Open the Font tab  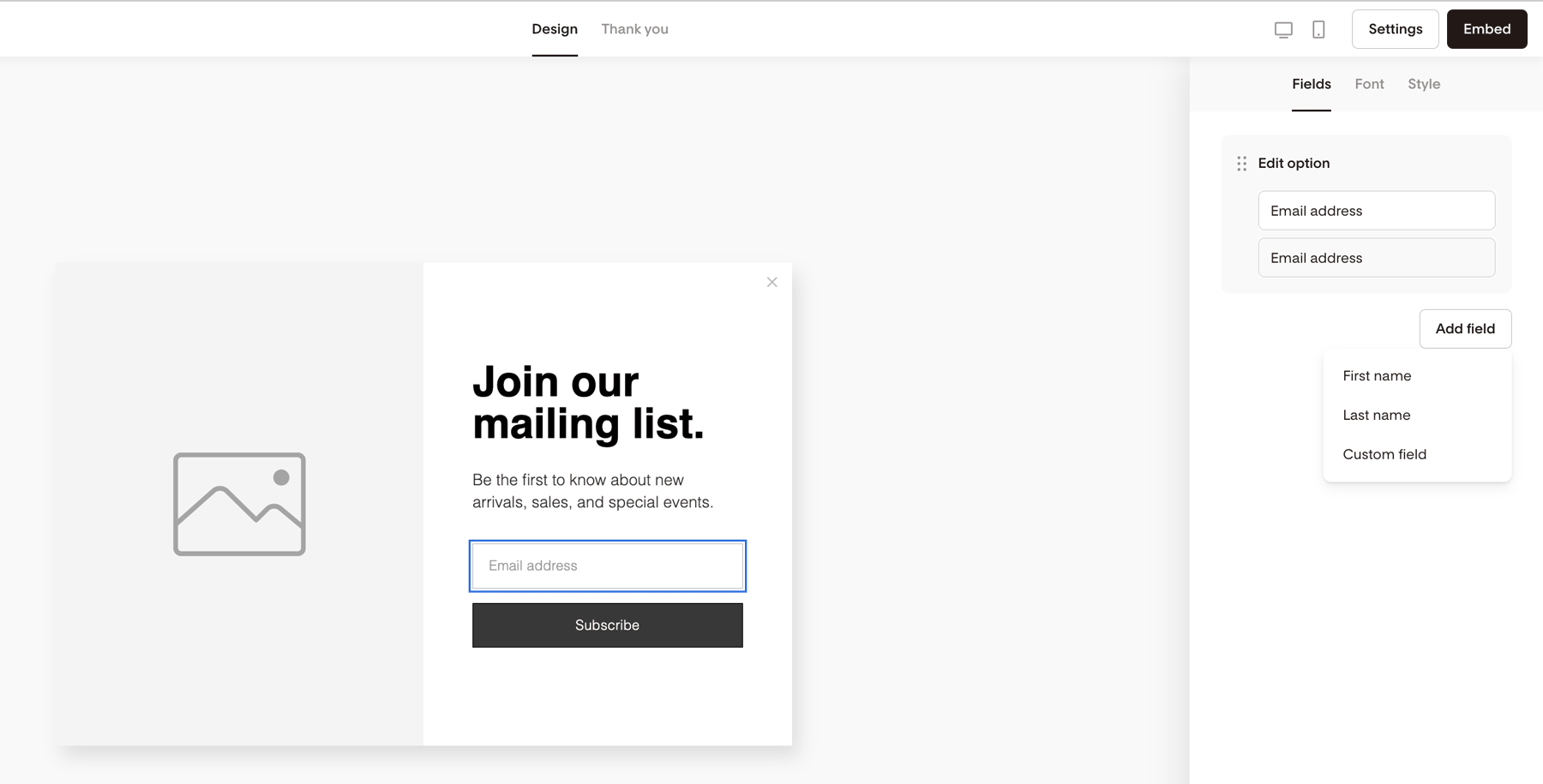coord(1369,84)
